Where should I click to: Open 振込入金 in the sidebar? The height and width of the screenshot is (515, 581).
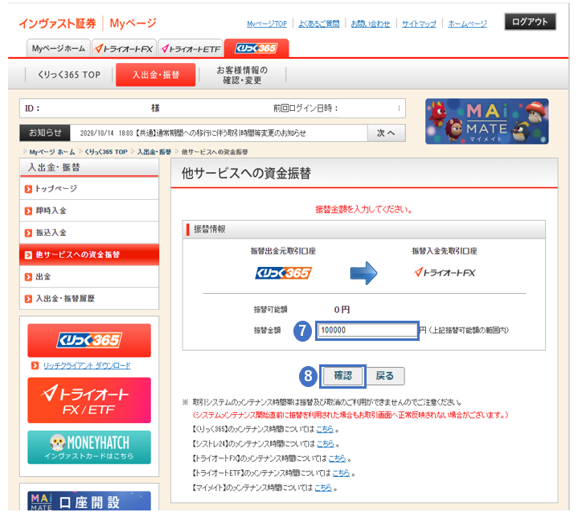click(x=89, y=233)
